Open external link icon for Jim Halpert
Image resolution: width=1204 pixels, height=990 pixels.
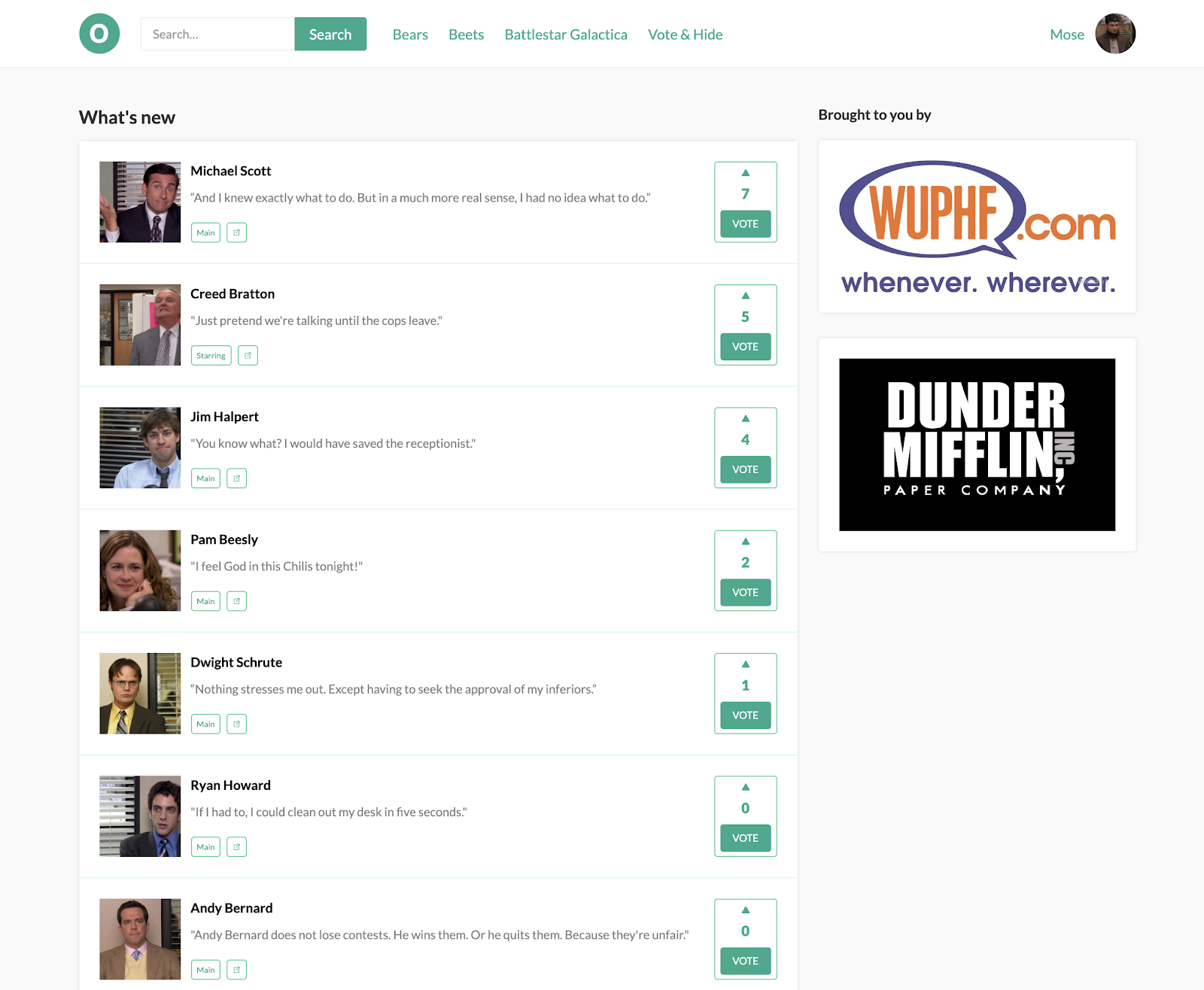coord(236,478)
